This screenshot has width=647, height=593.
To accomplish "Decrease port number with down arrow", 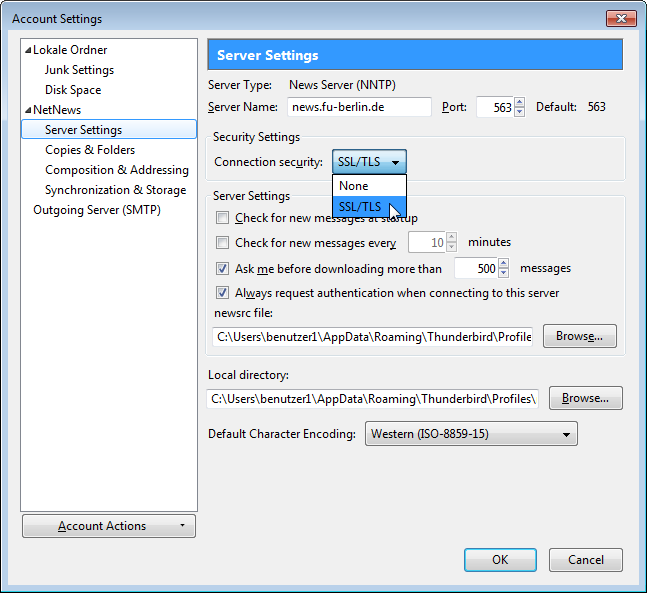I will pyautogui.click(x=520, y=112).
